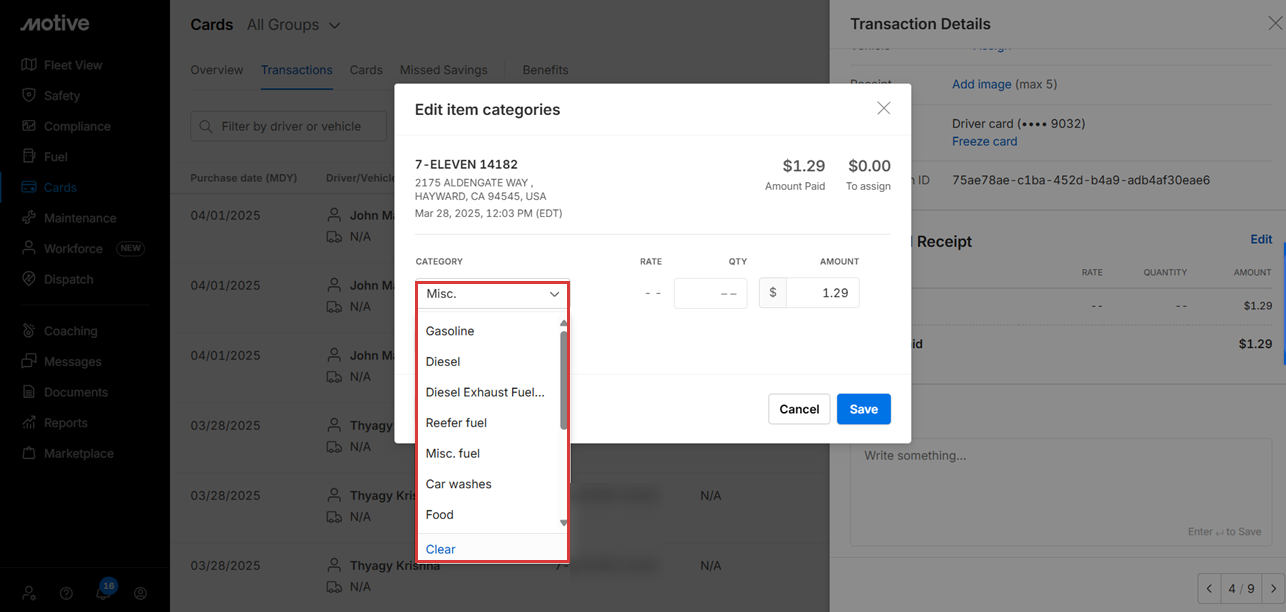Screen dimensions: 1286x612
Task: Open admin user settings icon at sidebar bottom
Action: (x=29, y=593)
